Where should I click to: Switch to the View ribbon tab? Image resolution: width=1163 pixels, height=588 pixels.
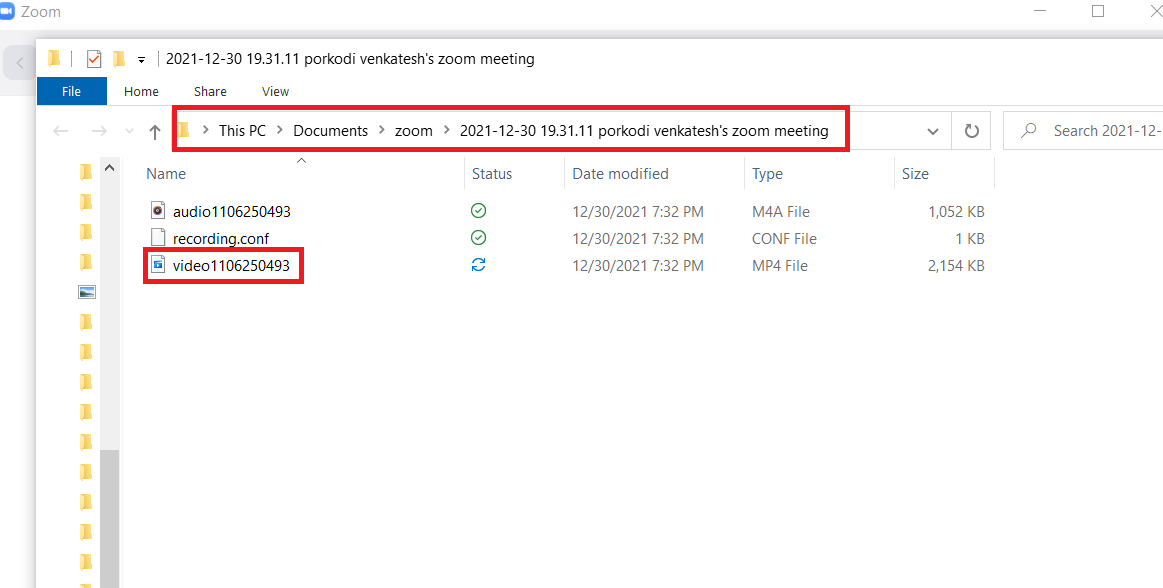pos(275,91)
